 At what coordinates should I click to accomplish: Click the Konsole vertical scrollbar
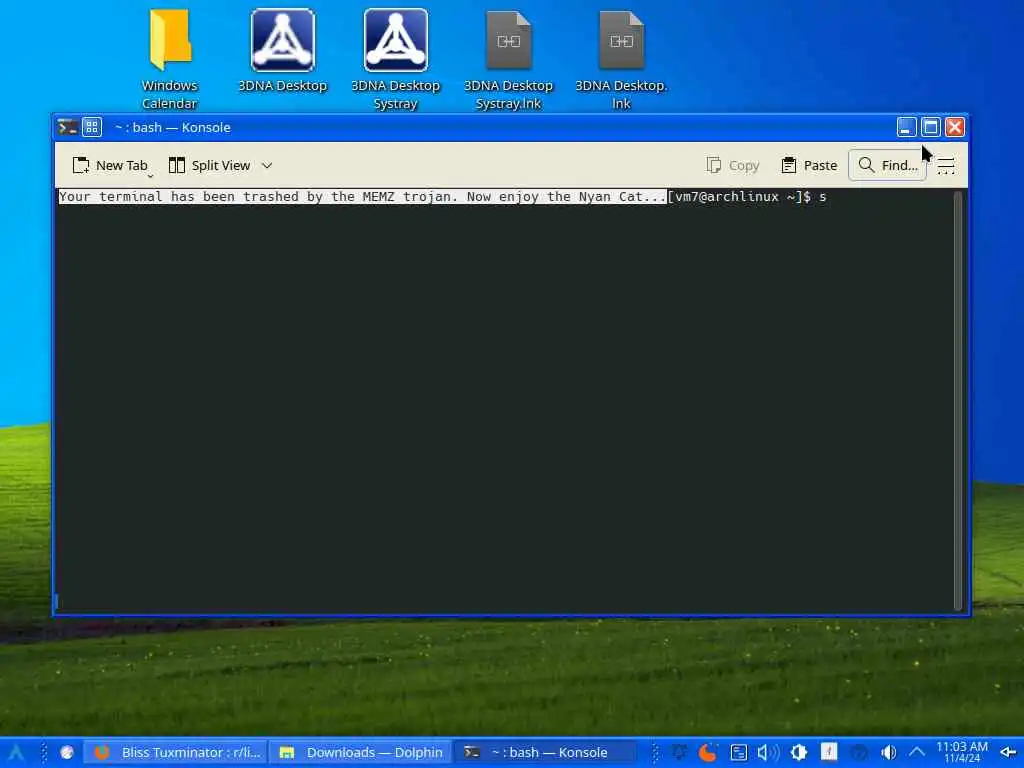point(958,400)
